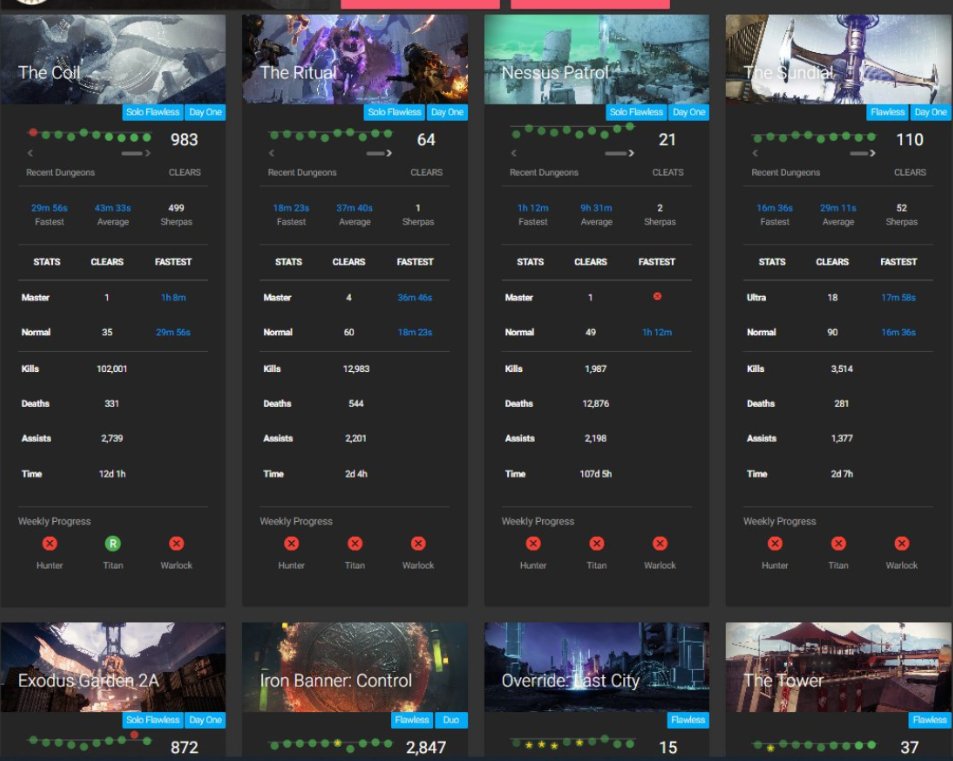Screen dimensions: 953x761
Task: Click Flawless badge on The Sundial
Action: pyautogui.click(x=887, y=112)
